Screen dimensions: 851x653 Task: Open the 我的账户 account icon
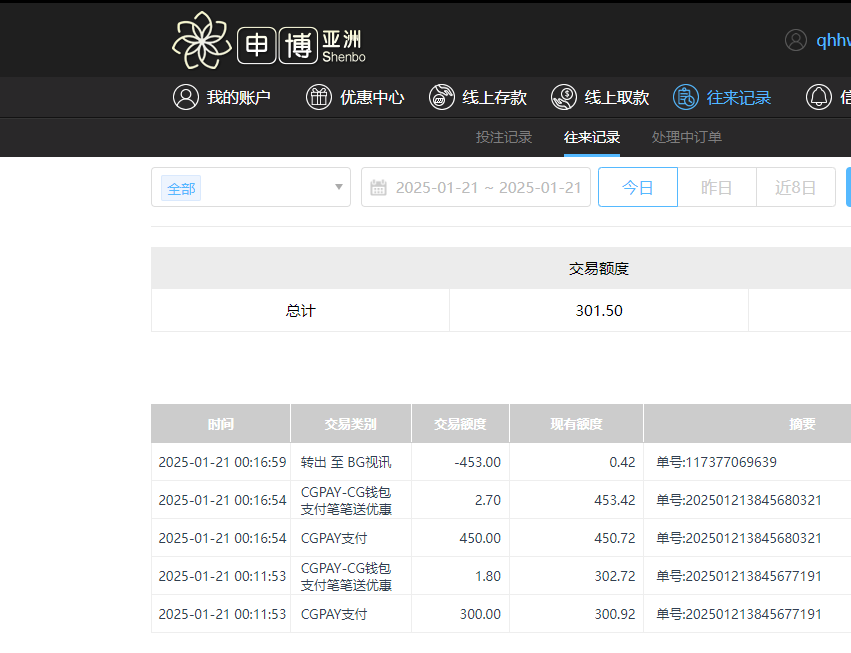coord(185,97)
